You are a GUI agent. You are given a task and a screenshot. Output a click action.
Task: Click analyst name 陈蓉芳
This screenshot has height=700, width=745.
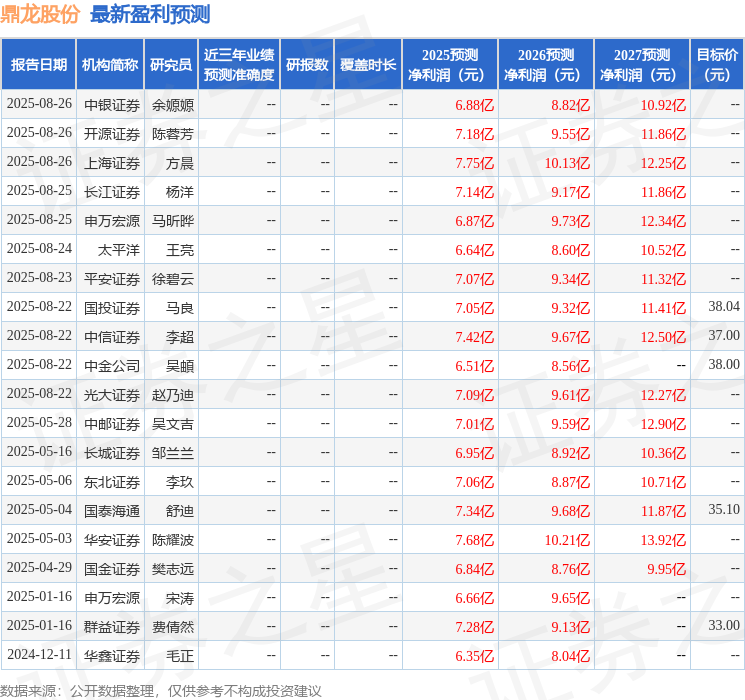173,134
